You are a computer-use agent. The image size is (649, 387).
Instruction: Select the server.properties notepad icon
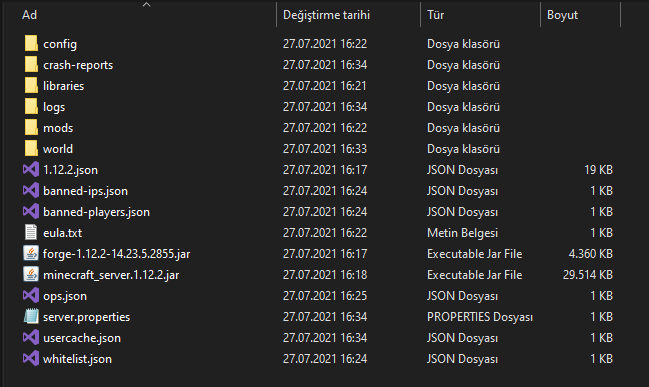tap(31, 317)
